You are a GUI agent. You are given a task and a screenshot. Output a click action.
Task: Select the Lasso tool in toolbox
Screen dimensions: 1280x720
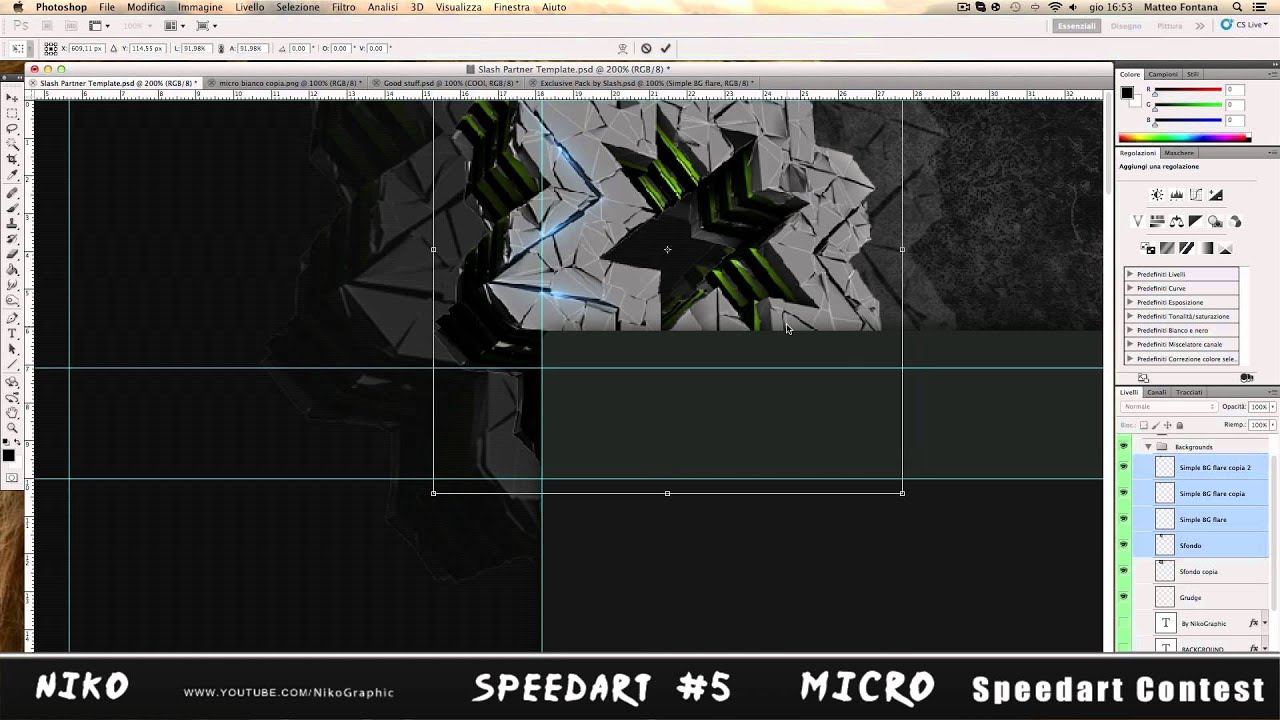(x=12, y=129)
